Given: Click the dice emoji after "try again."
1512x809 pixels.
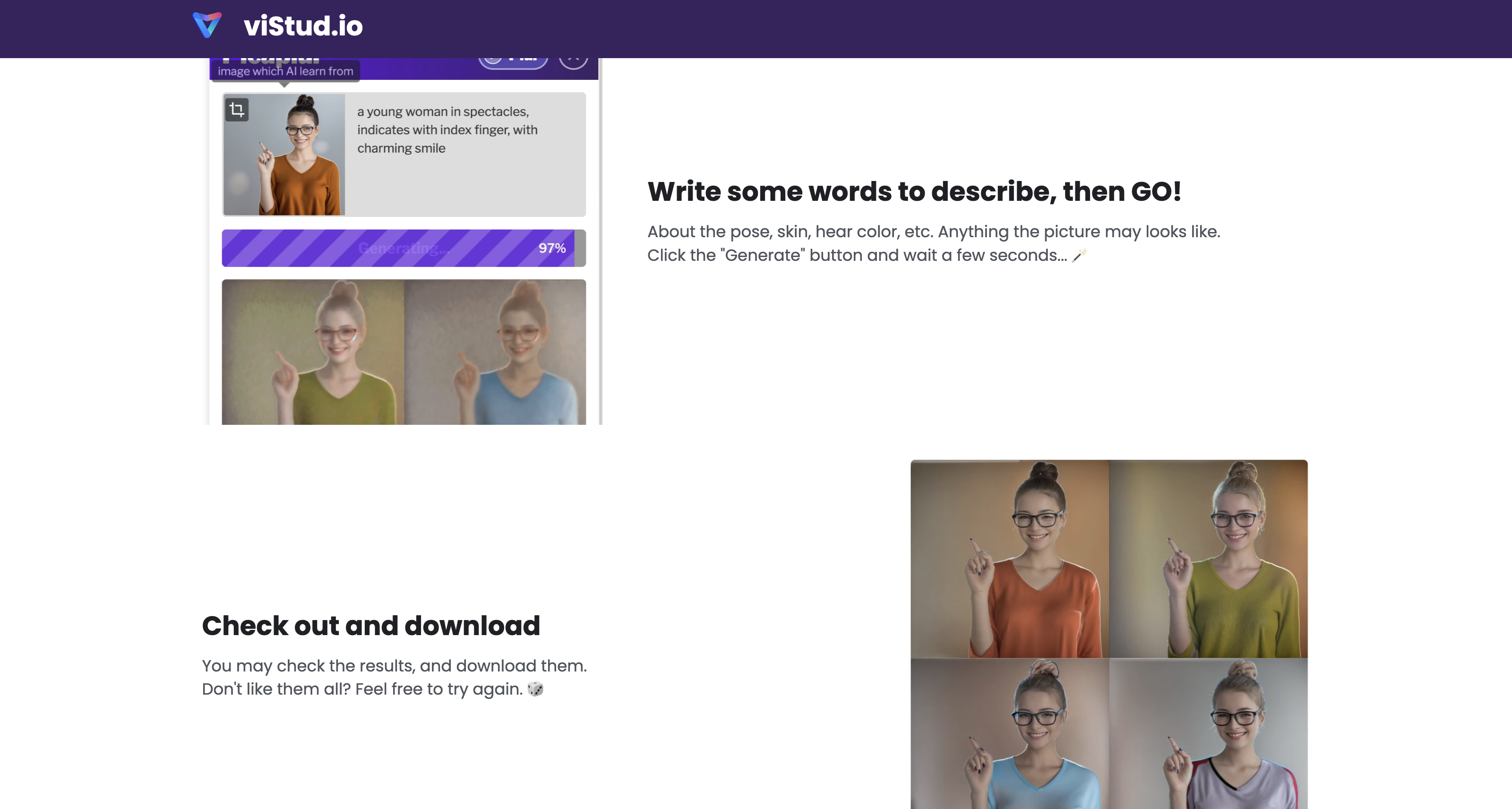Looking at the screenshot, I should [535, 689].
